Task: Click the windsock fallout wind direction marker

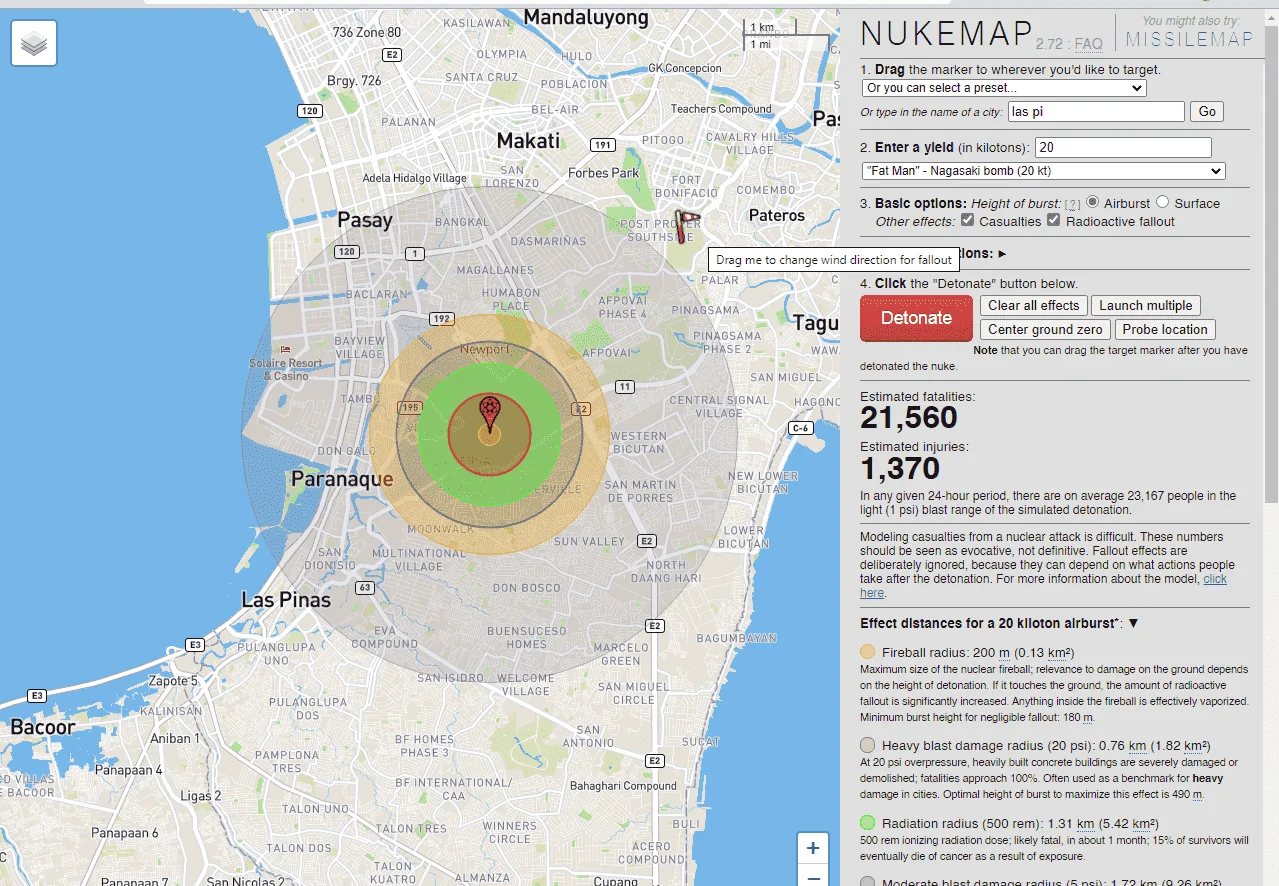Action: point(687,226)
